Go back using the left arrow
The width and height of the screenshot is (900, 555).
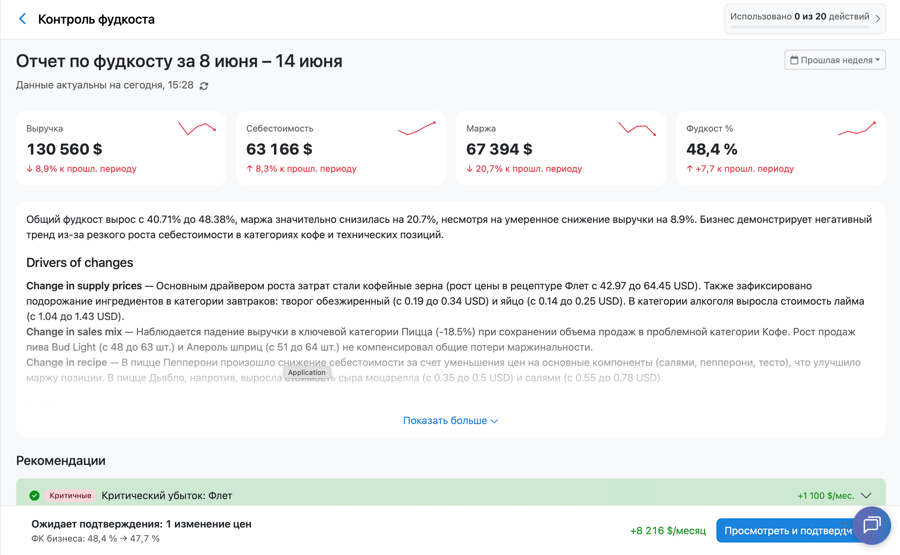coord(22,19)
